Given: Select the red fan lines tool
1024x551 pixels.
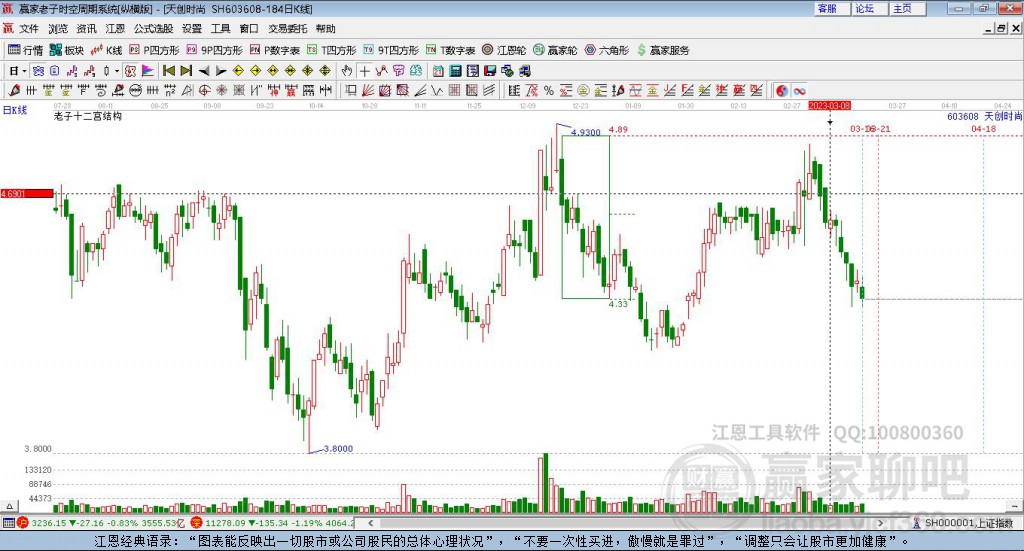Looking at the screenshot, I should point(368,90).
